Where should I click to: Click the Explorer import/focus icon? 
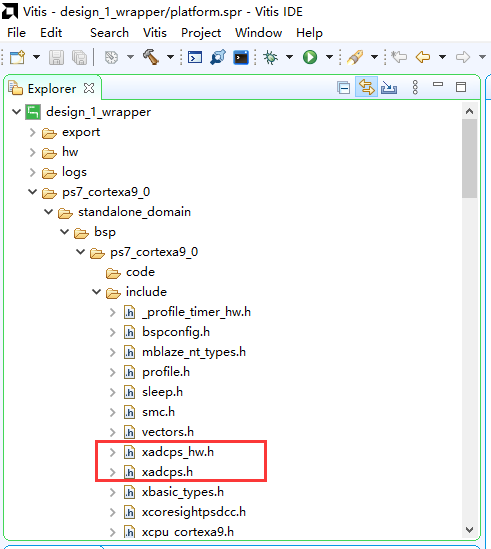coord(389,88)
